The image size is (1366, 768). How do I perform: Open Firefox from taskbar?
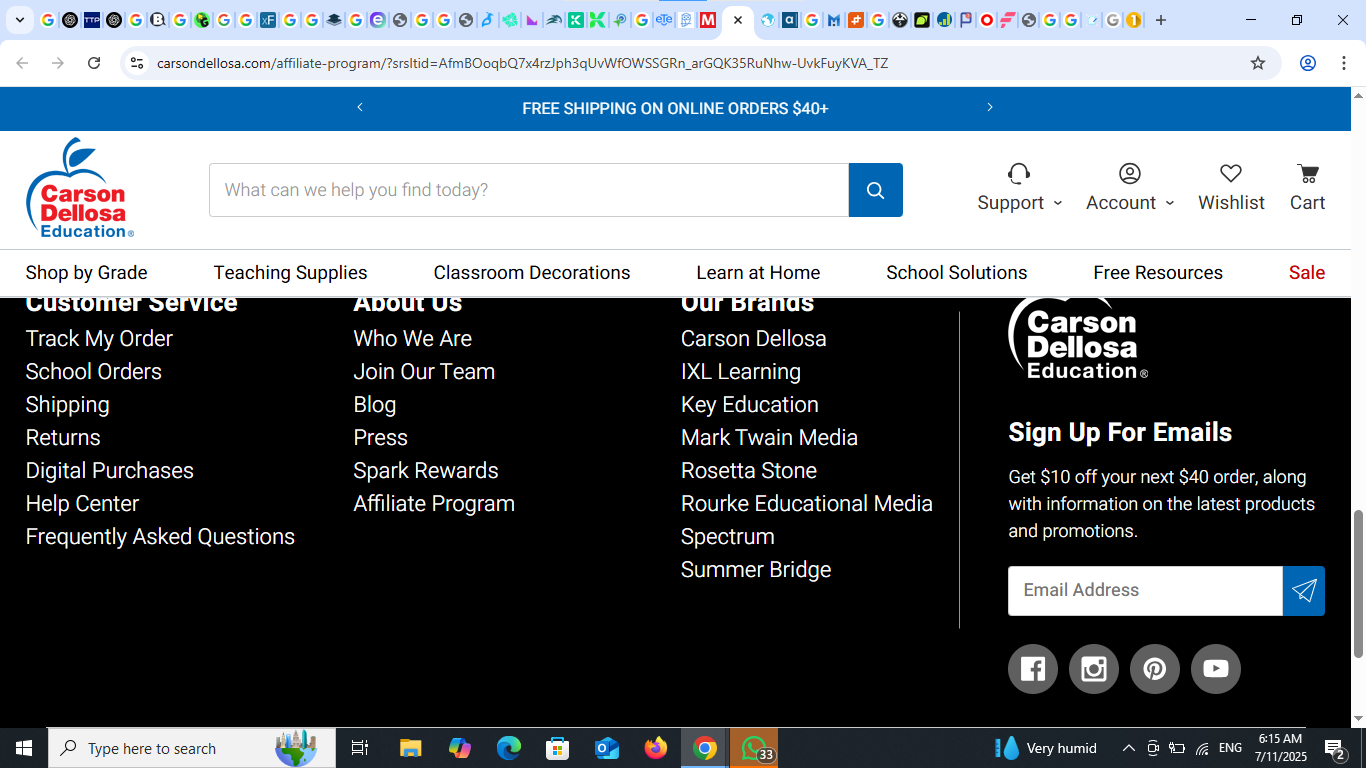[x=656, y=748]
